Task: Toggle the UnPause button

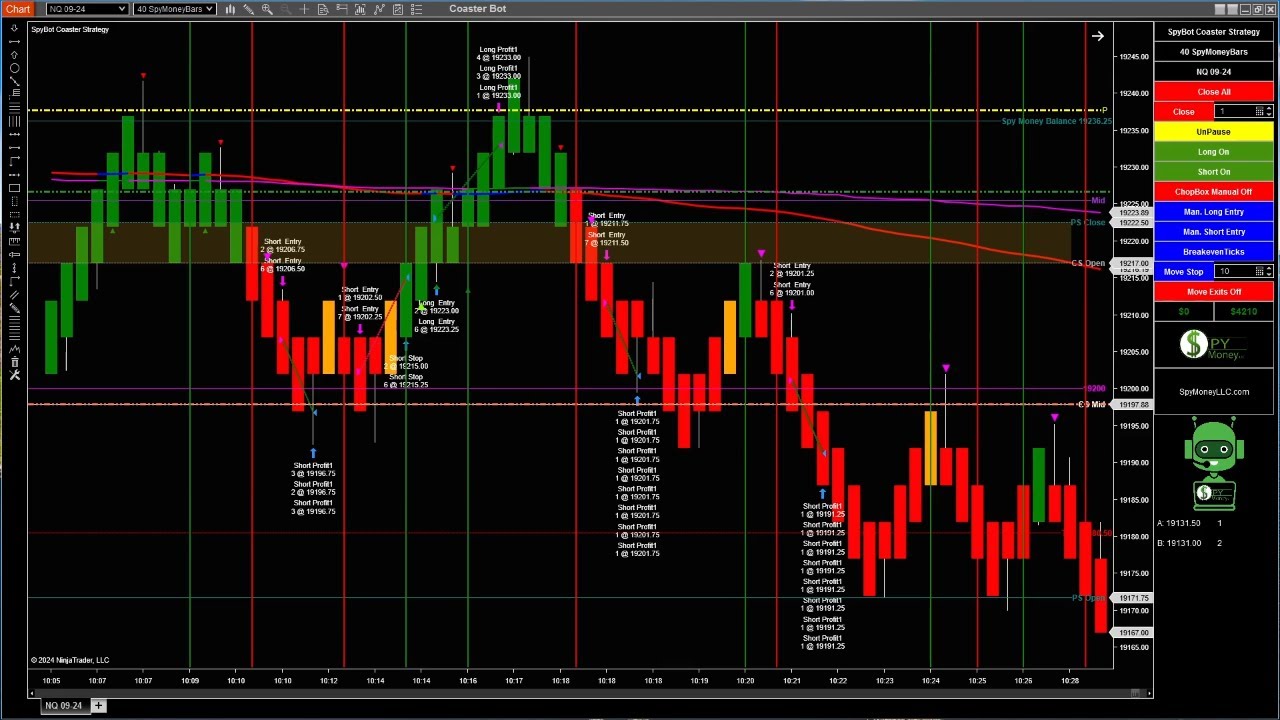Action: click(x=1213, y=131)
